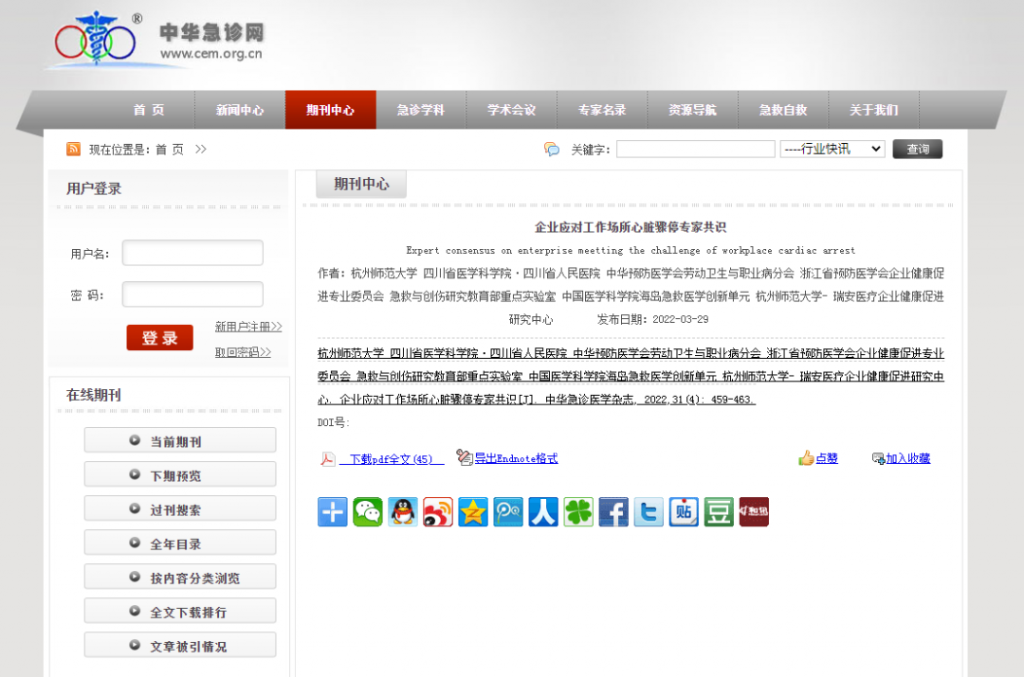Open more share options plus icon
The image size is (1024, 677).
(333, 512)
